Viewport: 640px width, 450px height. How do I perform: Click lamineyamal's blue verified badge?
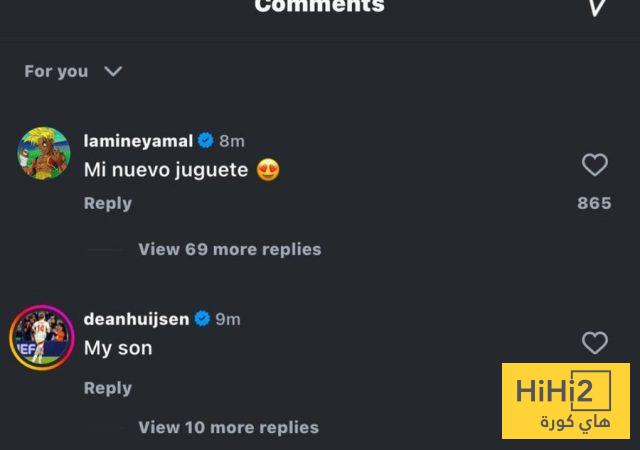coord(206,141)
